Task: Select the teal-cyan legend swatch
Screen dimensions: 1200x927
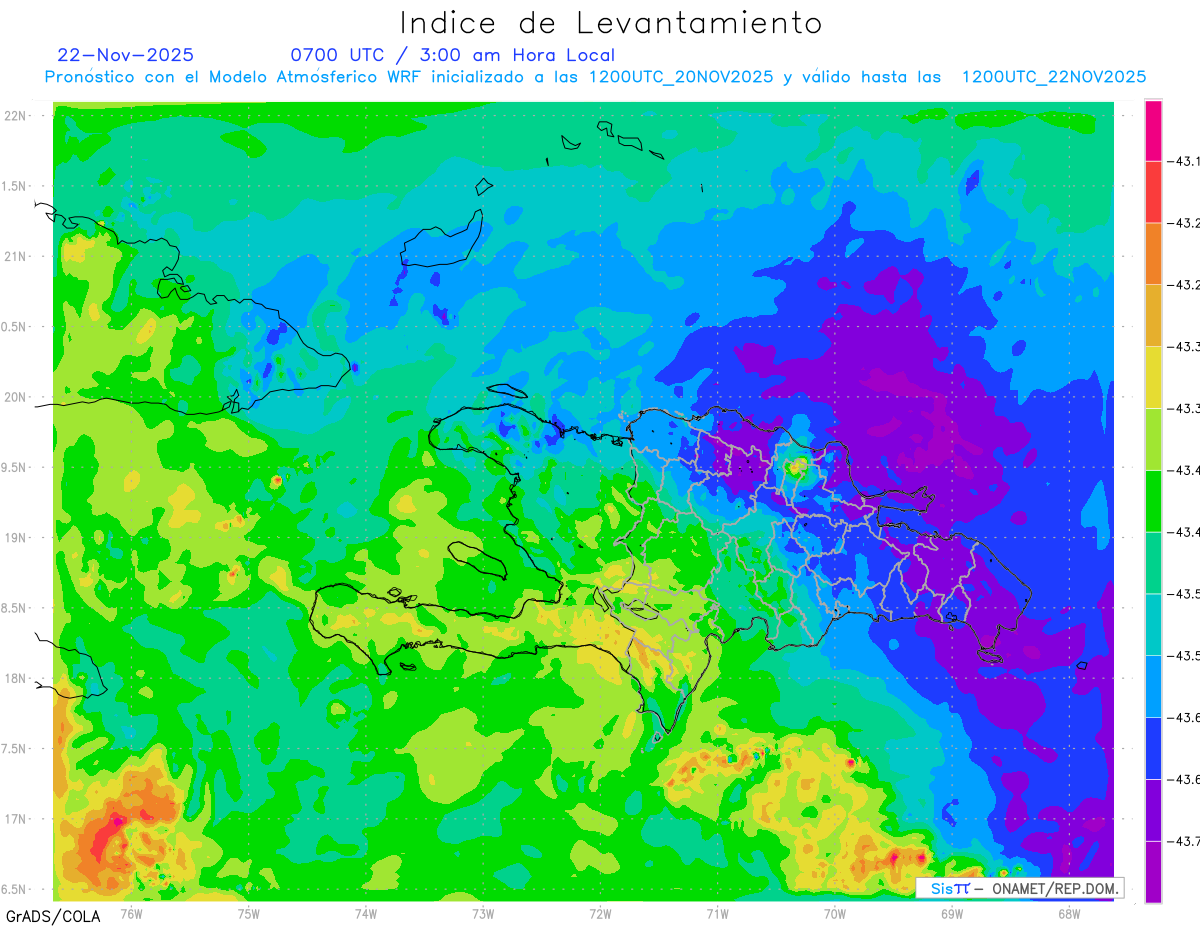Action: point(1153,625)
